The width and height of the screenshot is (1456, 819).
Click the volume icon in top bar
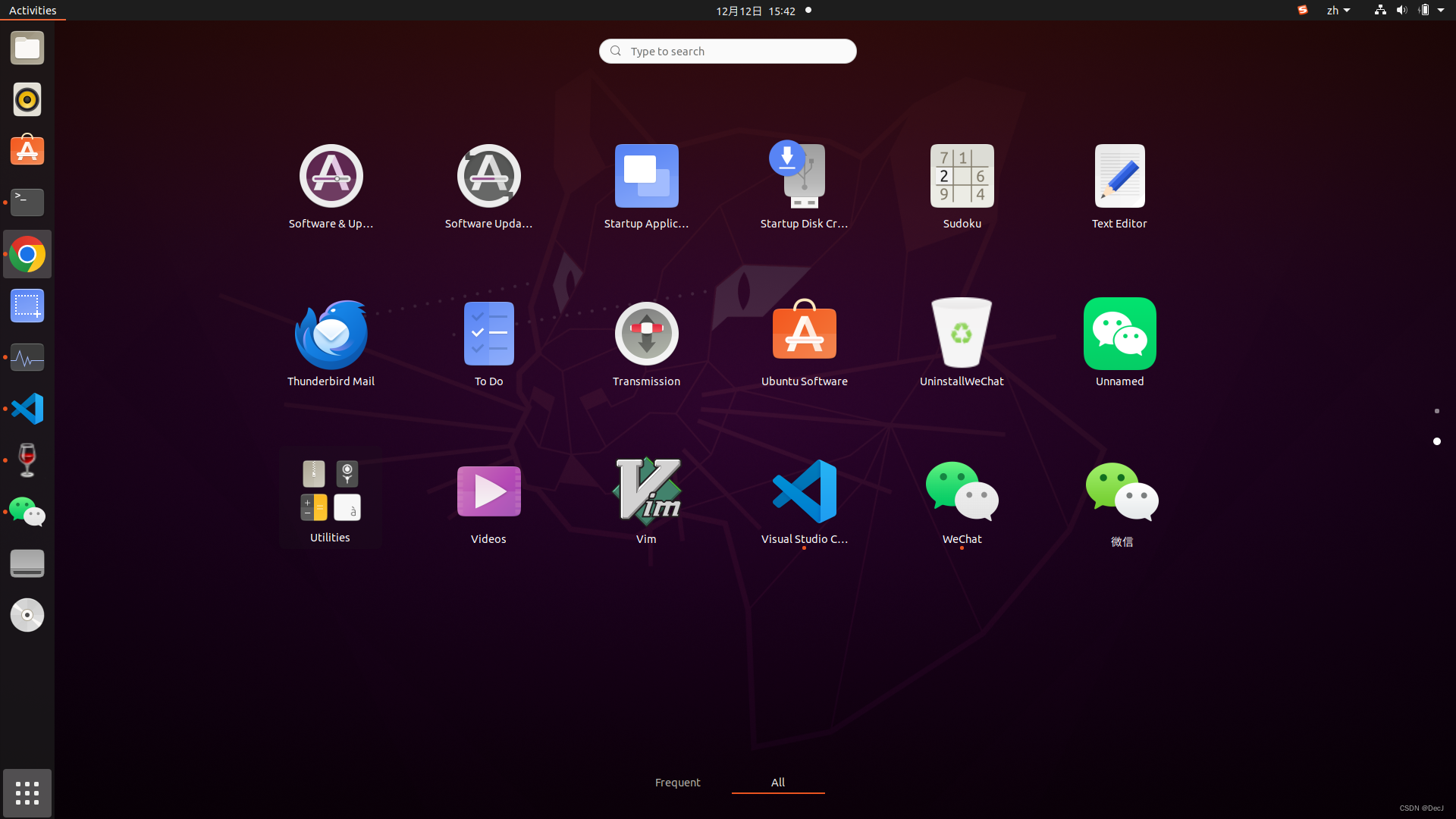point(1401,11)
